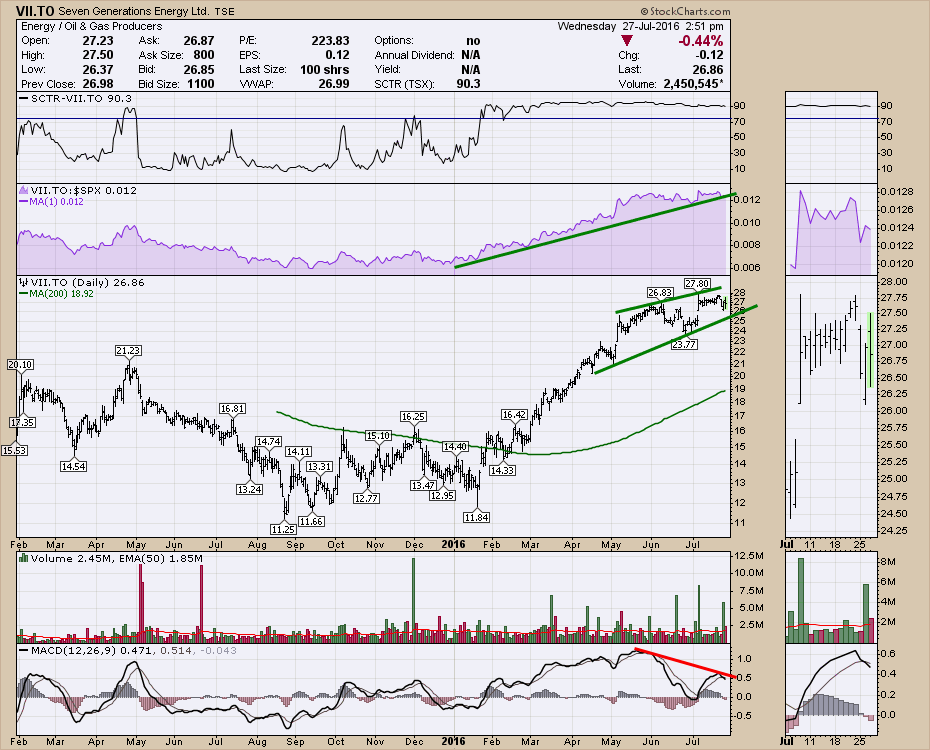
Task: Click the Ask Size value 800
Action: [204, 55]
